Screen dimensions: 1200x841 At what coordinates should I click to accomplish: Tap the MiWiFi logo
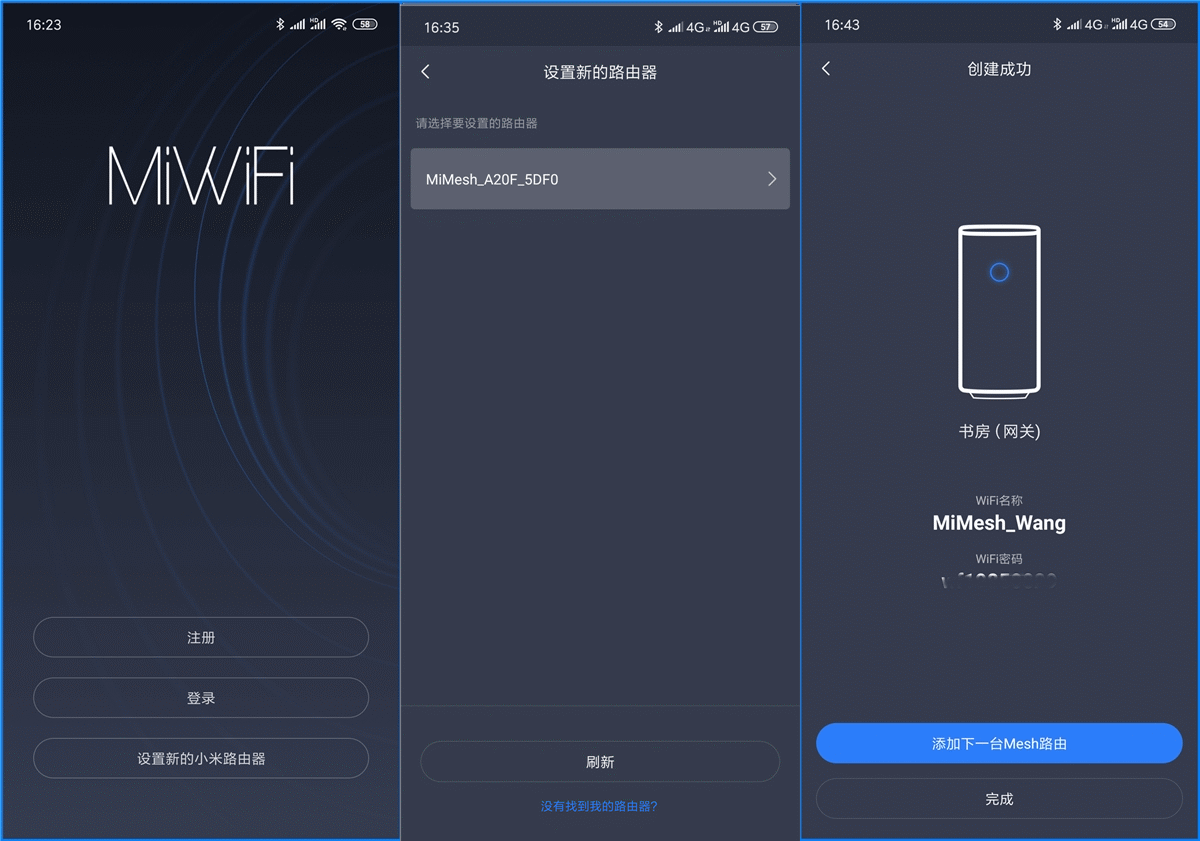(201, 177)
